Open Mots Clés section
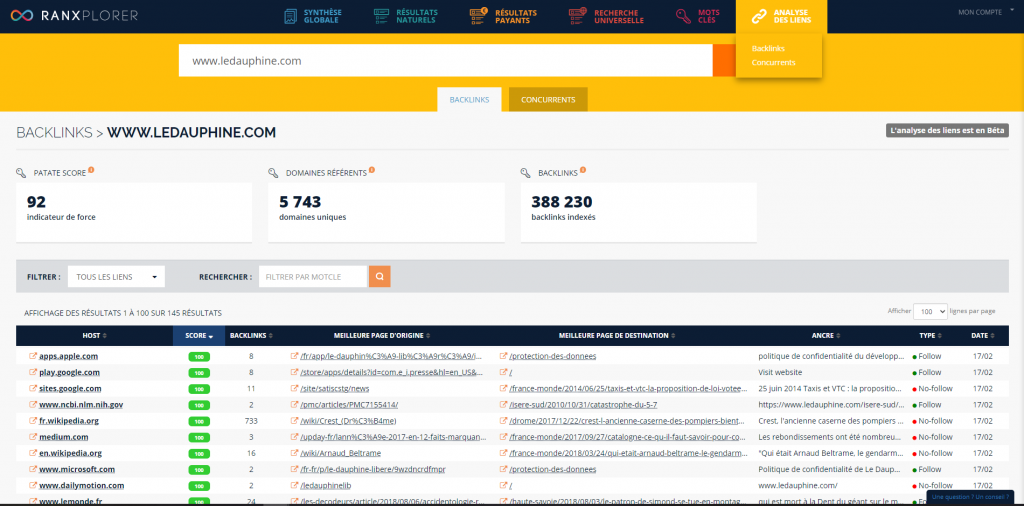Image resolution: width=1024 pixels, height=506 pixels. [697, 16]
